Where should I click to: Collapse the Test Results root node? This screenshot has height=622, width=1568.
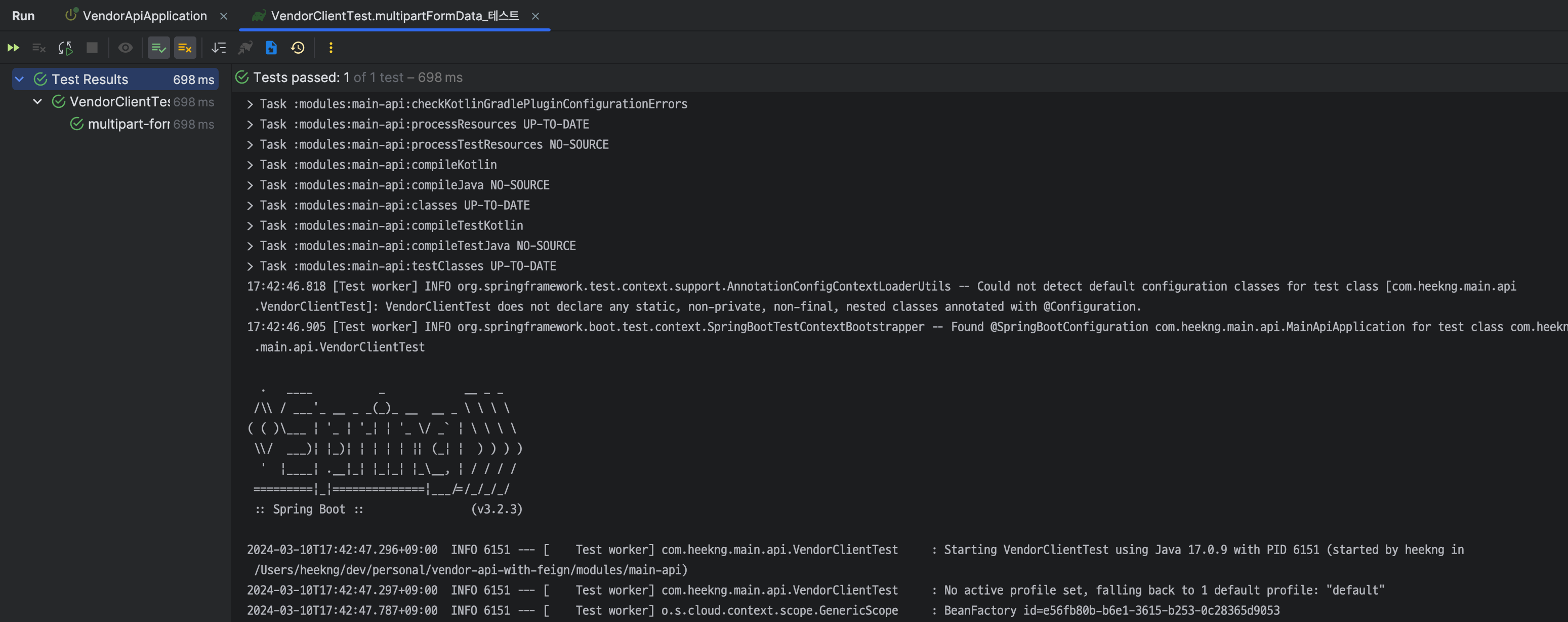(19, 79)
